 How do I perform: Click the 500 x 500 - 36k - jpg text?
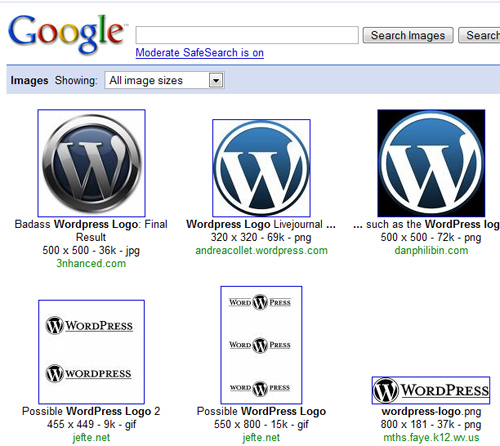click(x=91, y=250)
